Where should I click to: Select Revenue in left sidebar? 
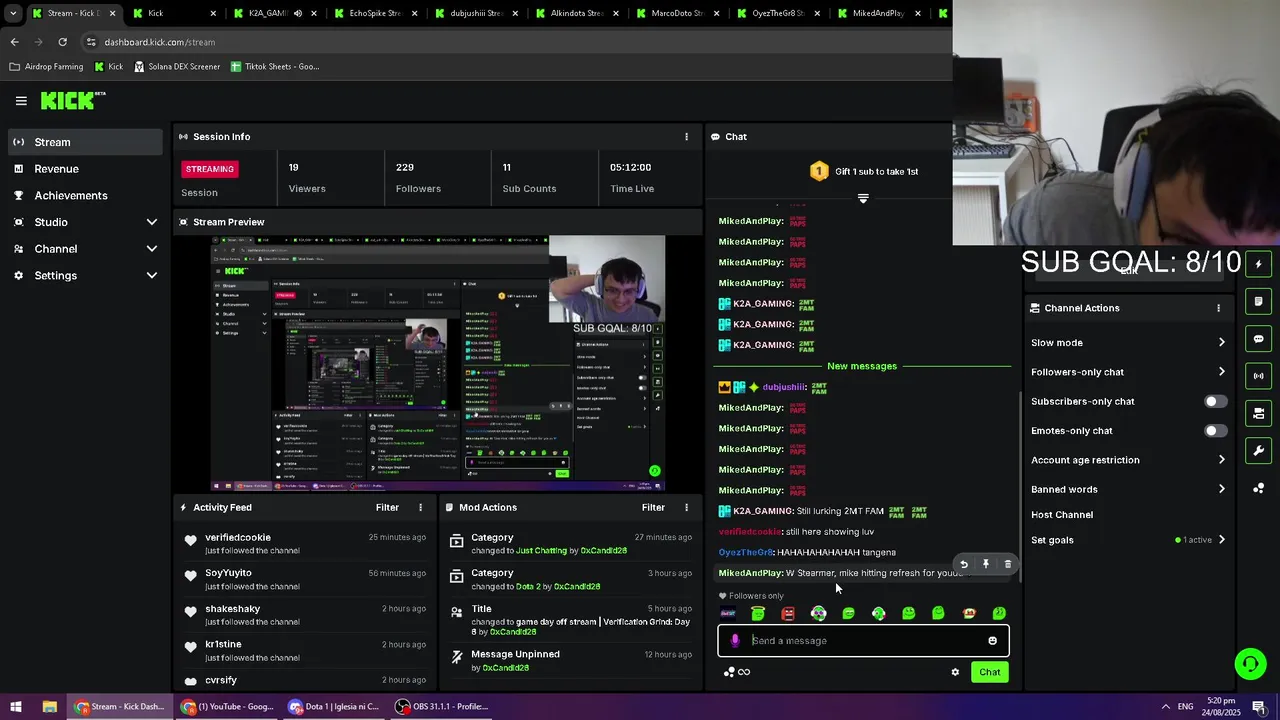(x=85, y=169)
